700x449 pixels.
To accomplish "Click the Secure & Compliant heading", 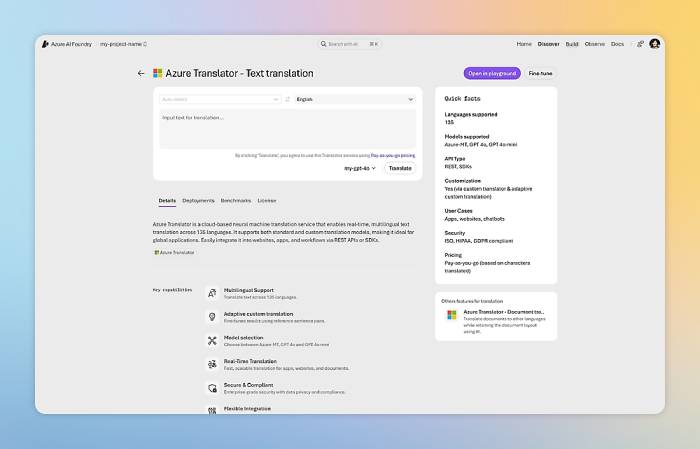I will tap(248, 385).
